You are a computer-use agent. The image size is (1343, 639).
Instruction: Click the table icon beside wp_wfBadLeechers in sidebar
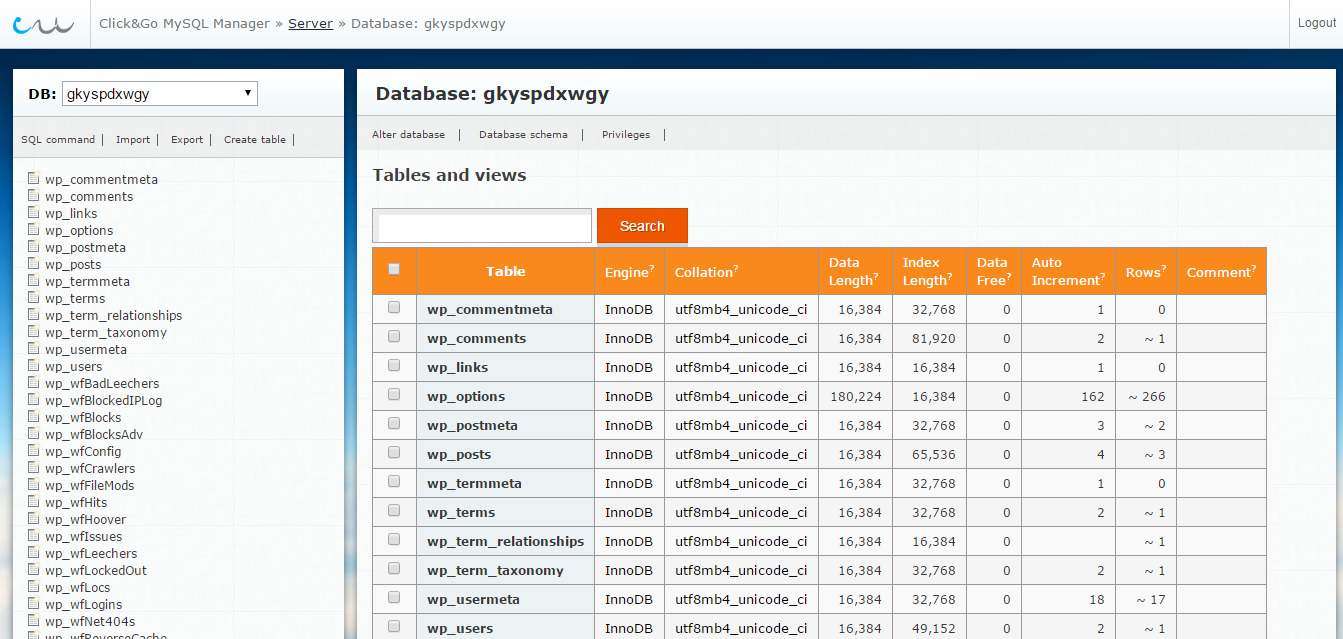coord(34,383)
